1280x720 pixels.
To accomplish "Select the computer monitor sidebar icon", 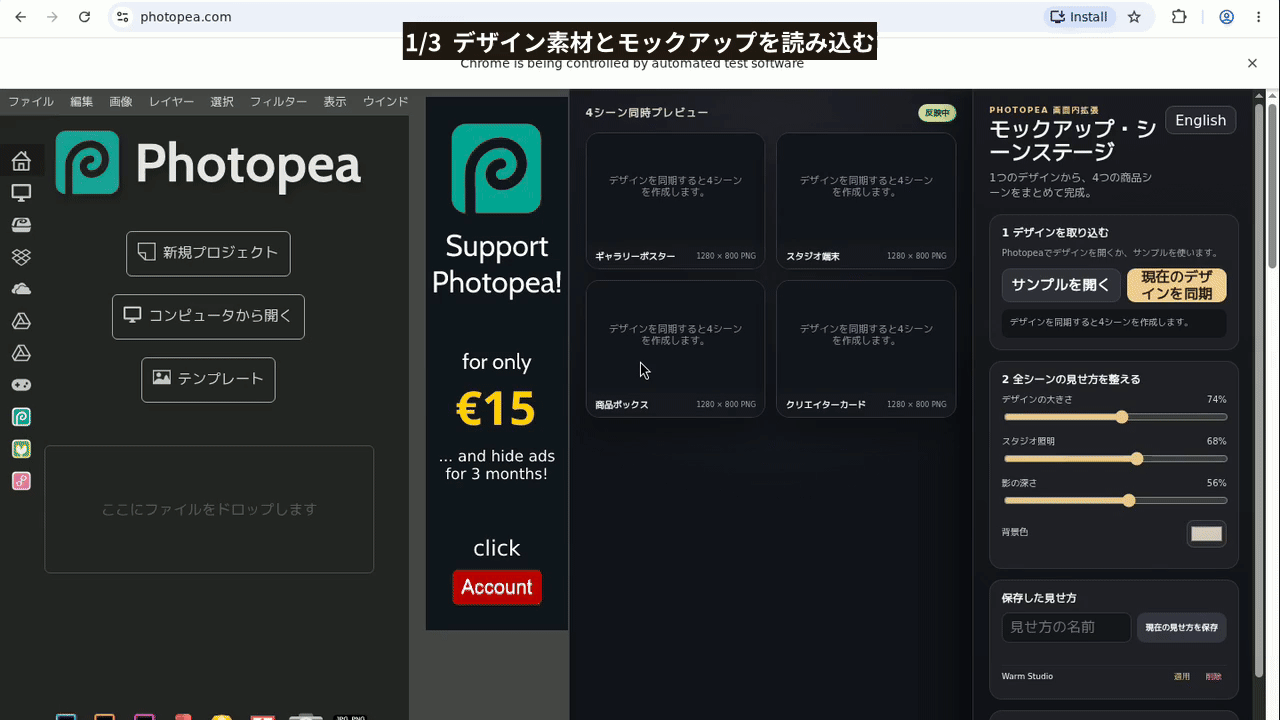I will click(x=21, y=193).
